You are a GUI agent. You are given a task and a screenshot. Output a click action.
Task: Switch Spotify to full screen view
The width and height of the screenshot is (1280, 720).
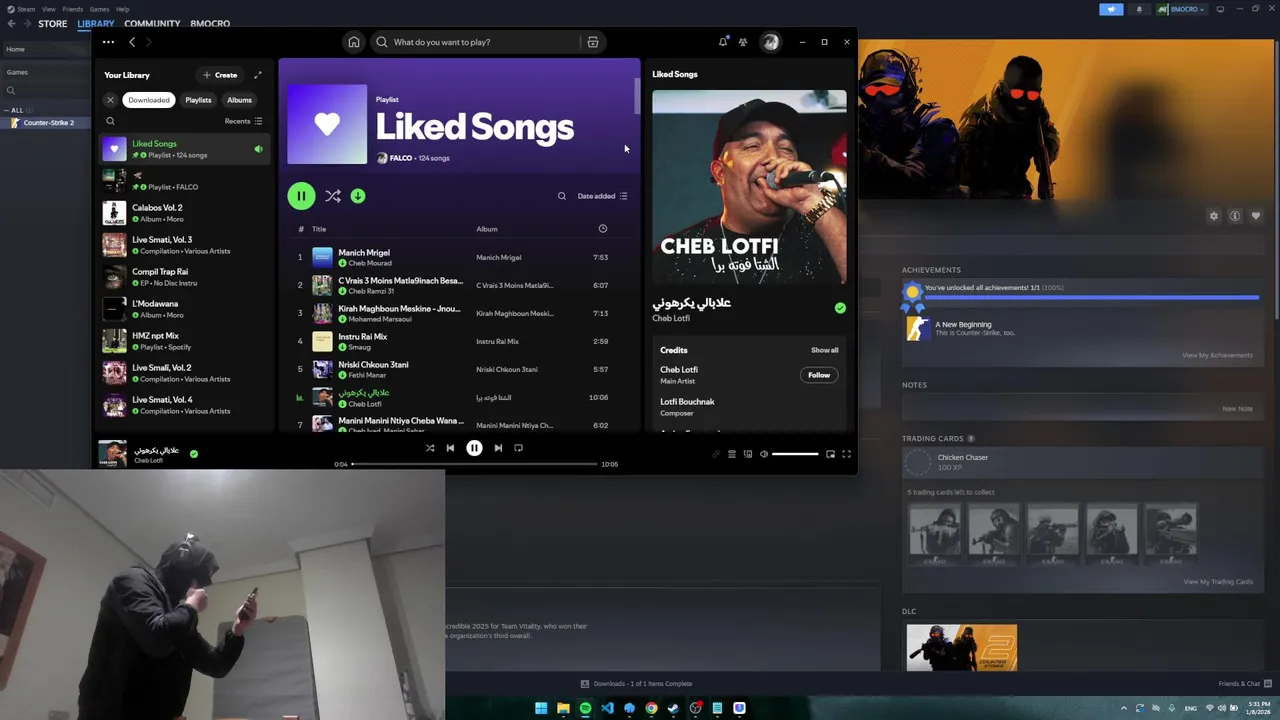coord(846,454)
